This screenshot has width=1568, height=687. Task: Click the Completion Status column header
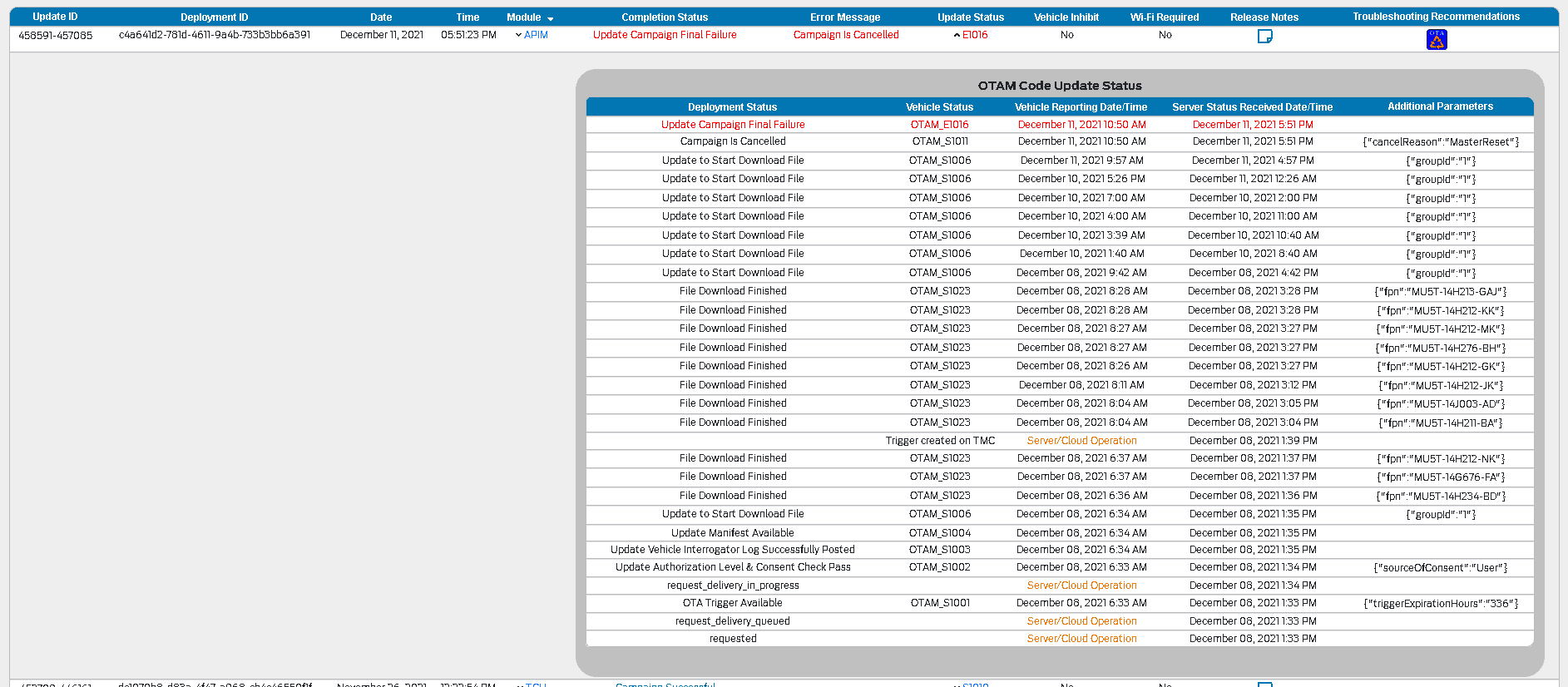665,17
